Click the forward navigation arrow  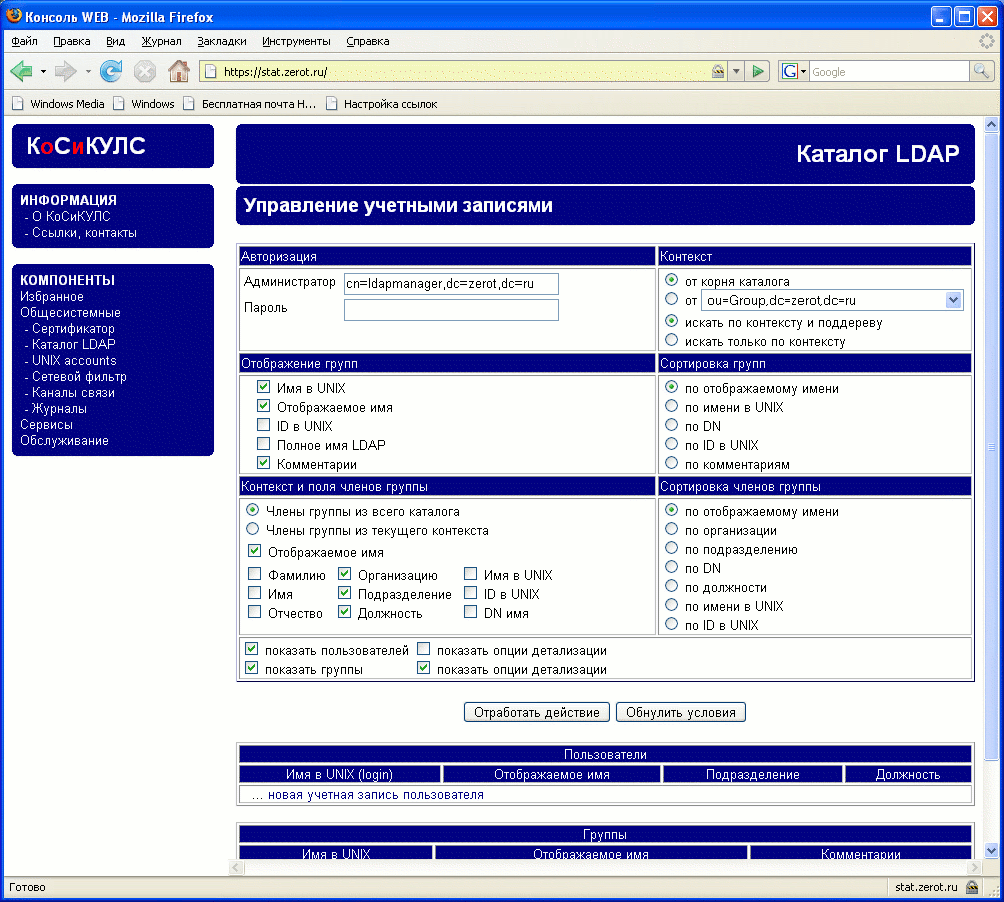[x=65, y=71]
